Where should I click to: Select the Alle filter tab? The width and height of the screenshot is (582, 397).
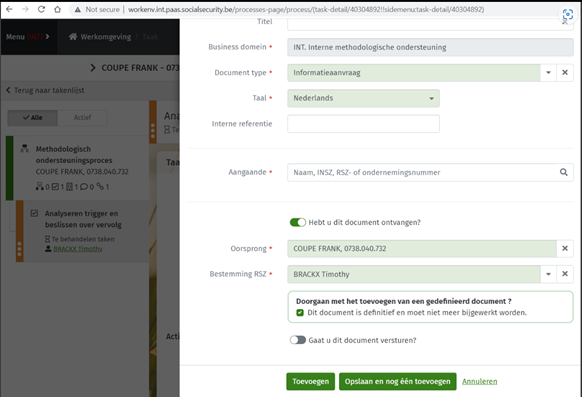(x=33, y=118)
